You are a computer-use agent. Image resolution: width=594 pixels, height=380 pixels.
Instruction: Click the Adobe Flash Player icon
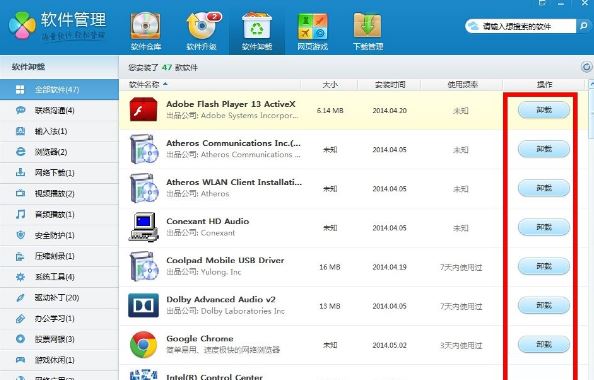(143, 109)
